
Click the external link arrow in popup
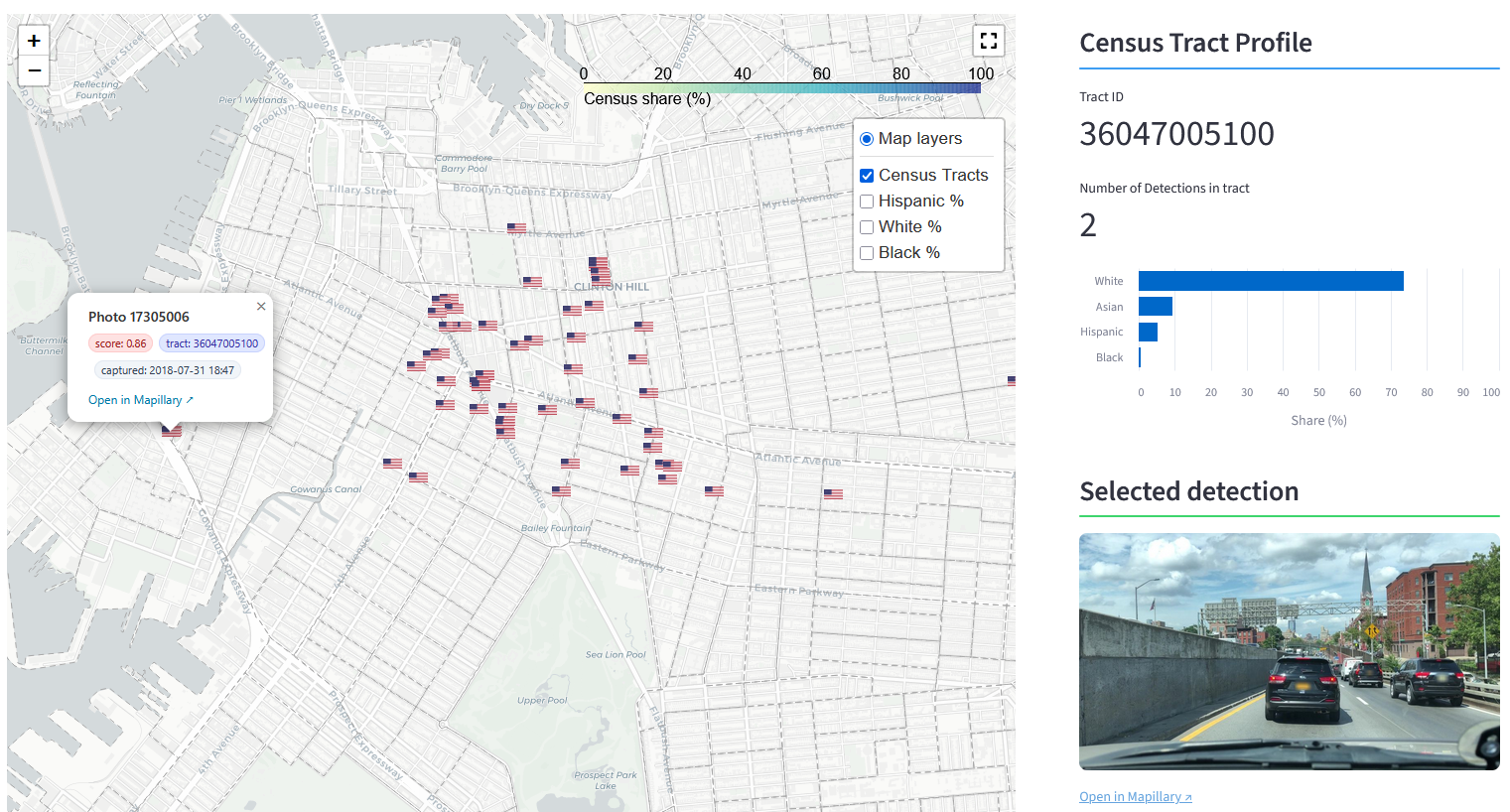click(190, 400)
